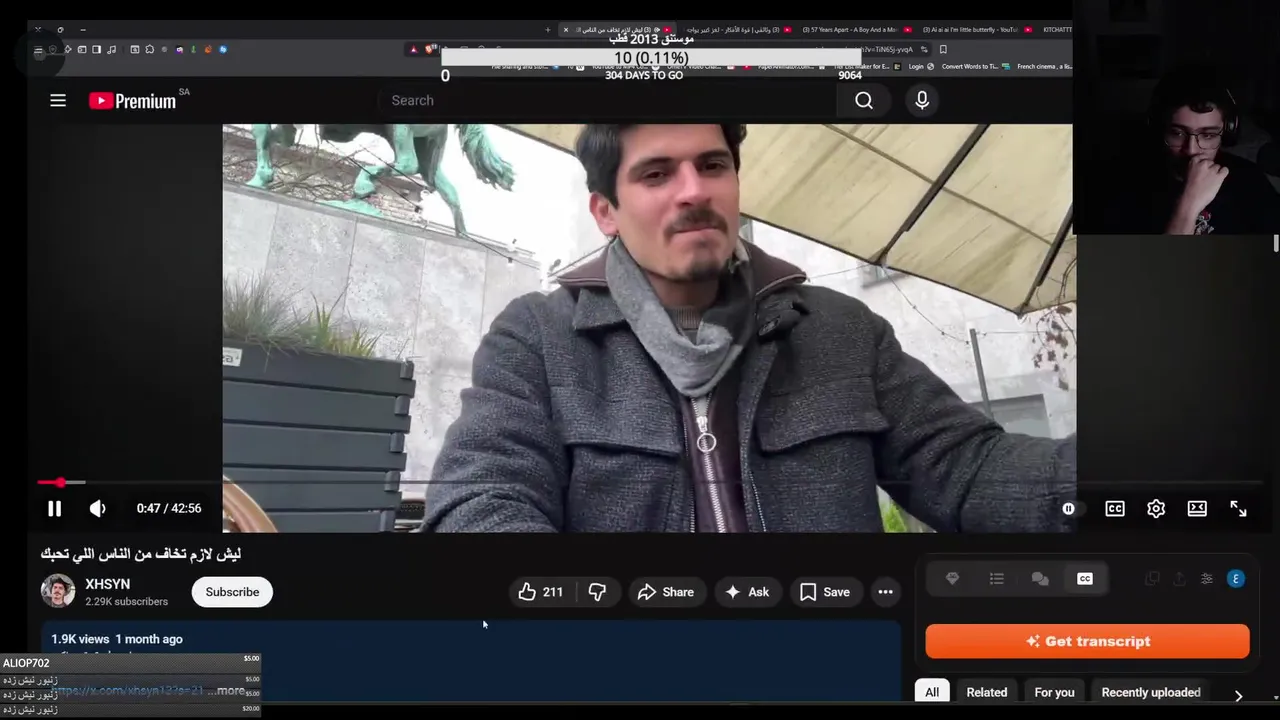The height and width of the screenshot is (720, 1280).
Task: Show more filter chips with right arrow
Action: pyautogui.click(x=1238, y=695)
